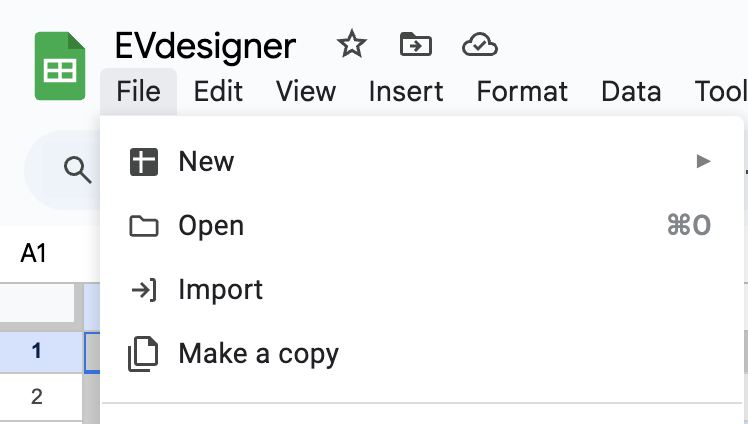Open the Edit menu
Screen dimensions: 748x424
[218, 91]
